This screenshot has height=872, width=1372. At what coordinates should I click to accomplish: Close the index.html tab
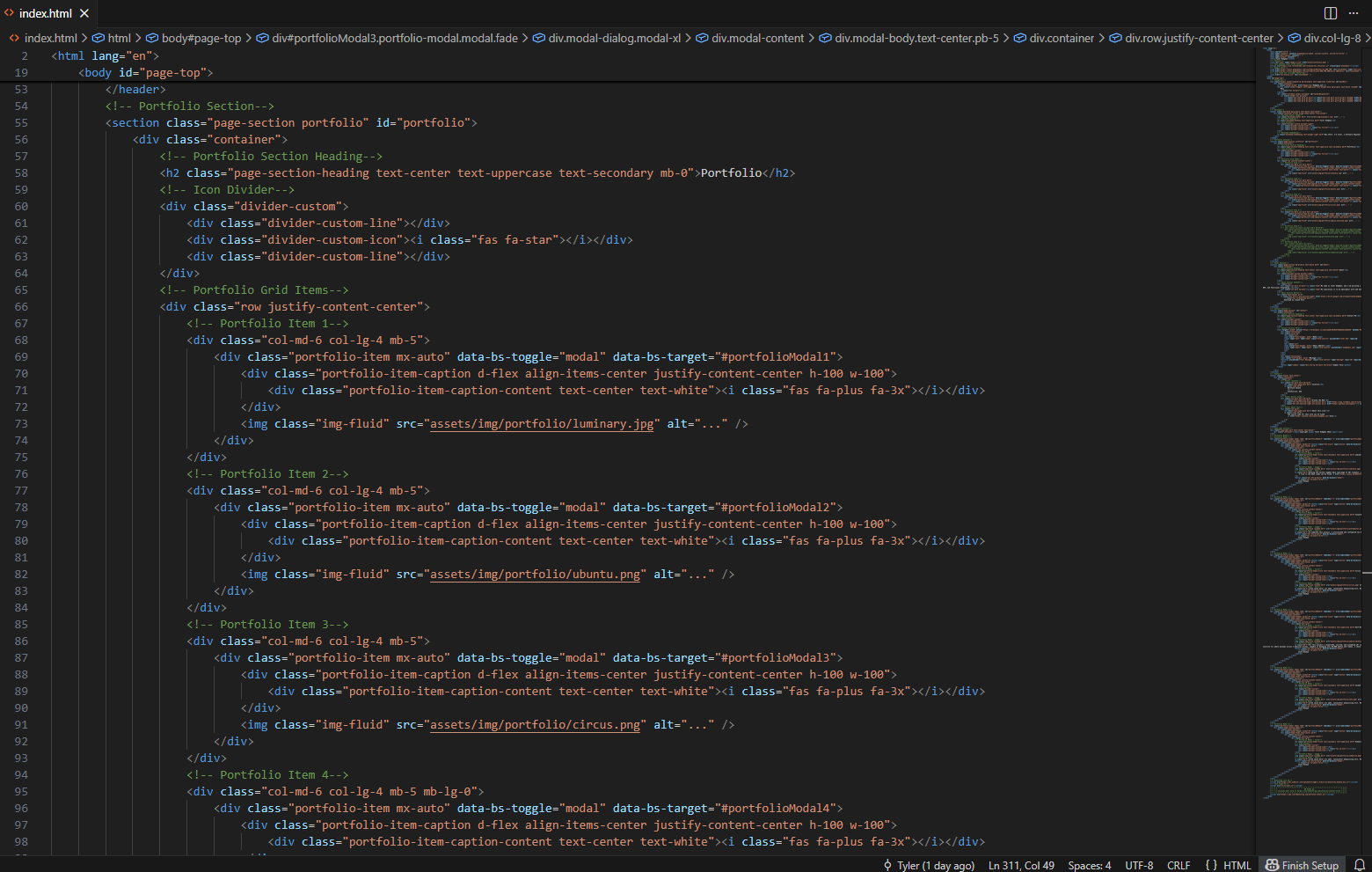[x=84, y=13]
